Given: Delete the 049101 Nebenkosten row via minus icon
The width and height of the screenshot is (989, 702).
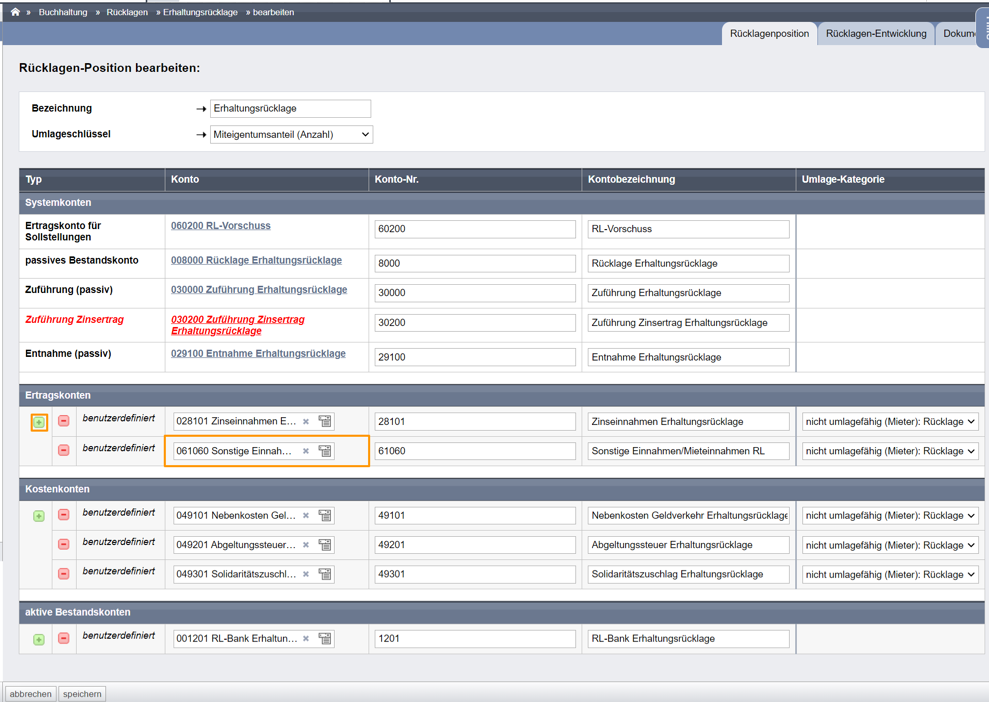Looking at the screenshot, I should [64, 515].
